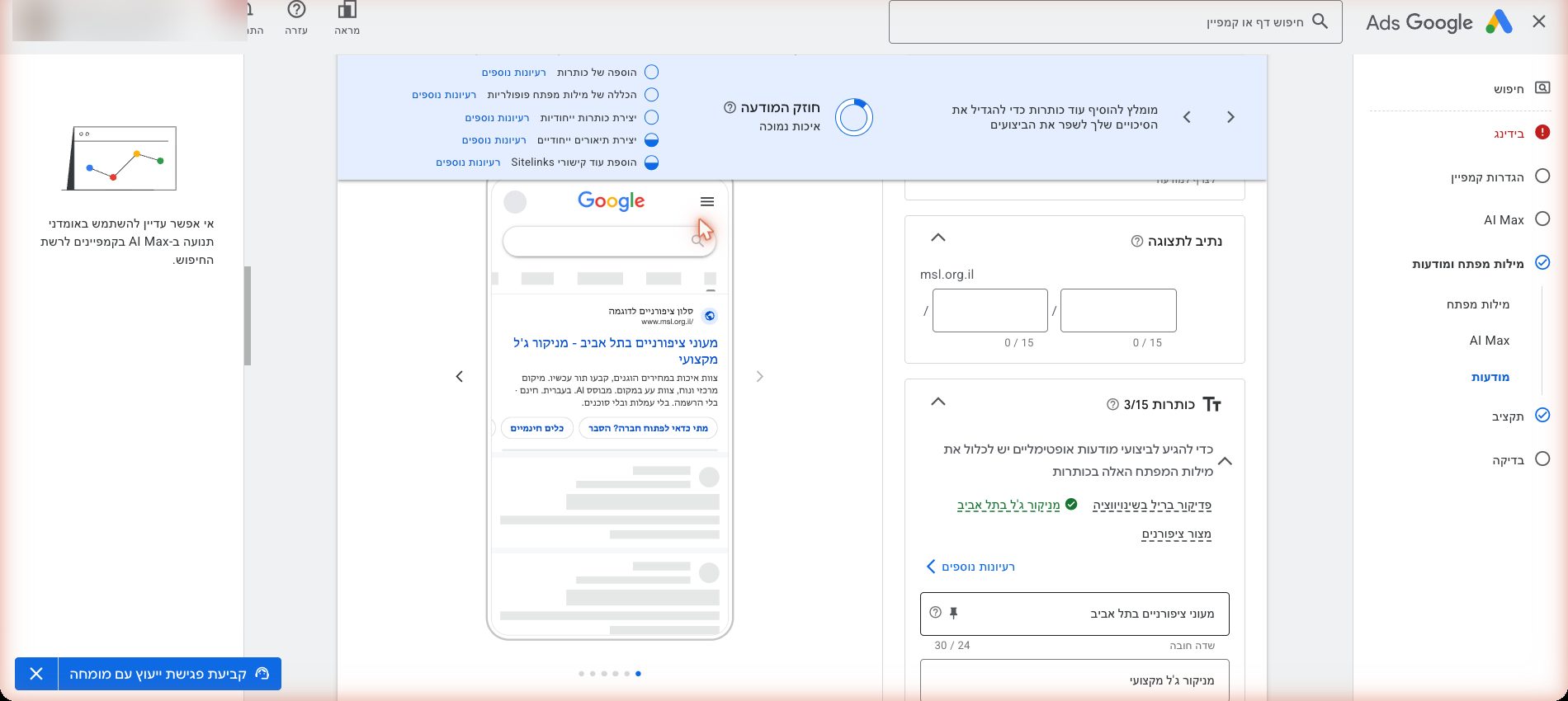
Task: Open the מודעות sub-item
Action: (1490, 377)
